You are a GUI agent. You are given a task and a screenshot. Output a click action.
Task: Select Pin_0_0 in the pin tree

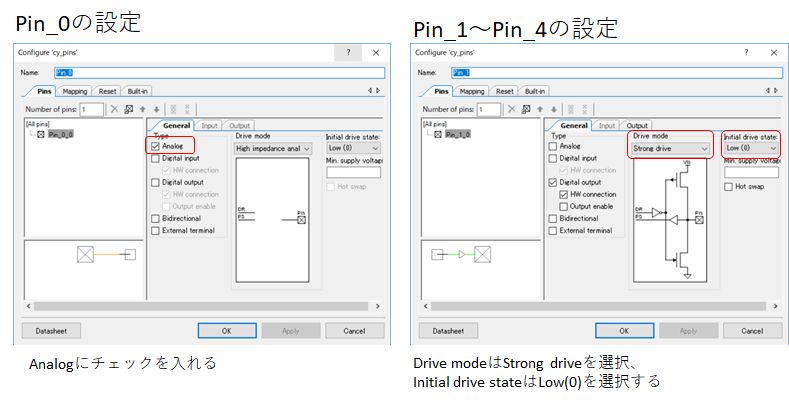tap(60, 134)
